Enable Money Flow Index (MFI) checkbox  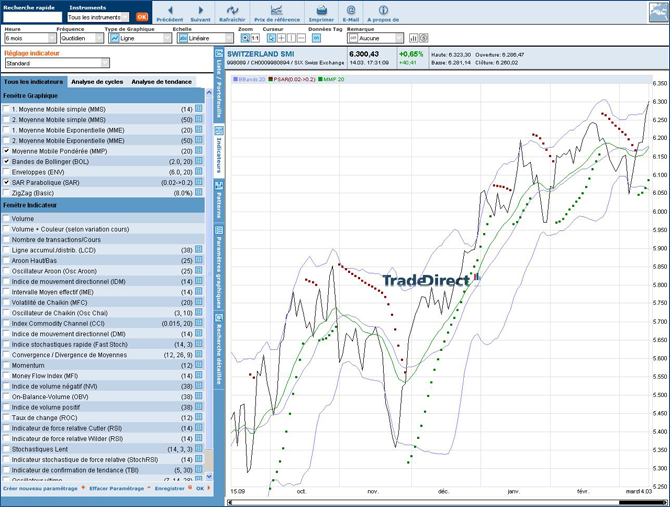pyautogui.click(x=6, y=376)
